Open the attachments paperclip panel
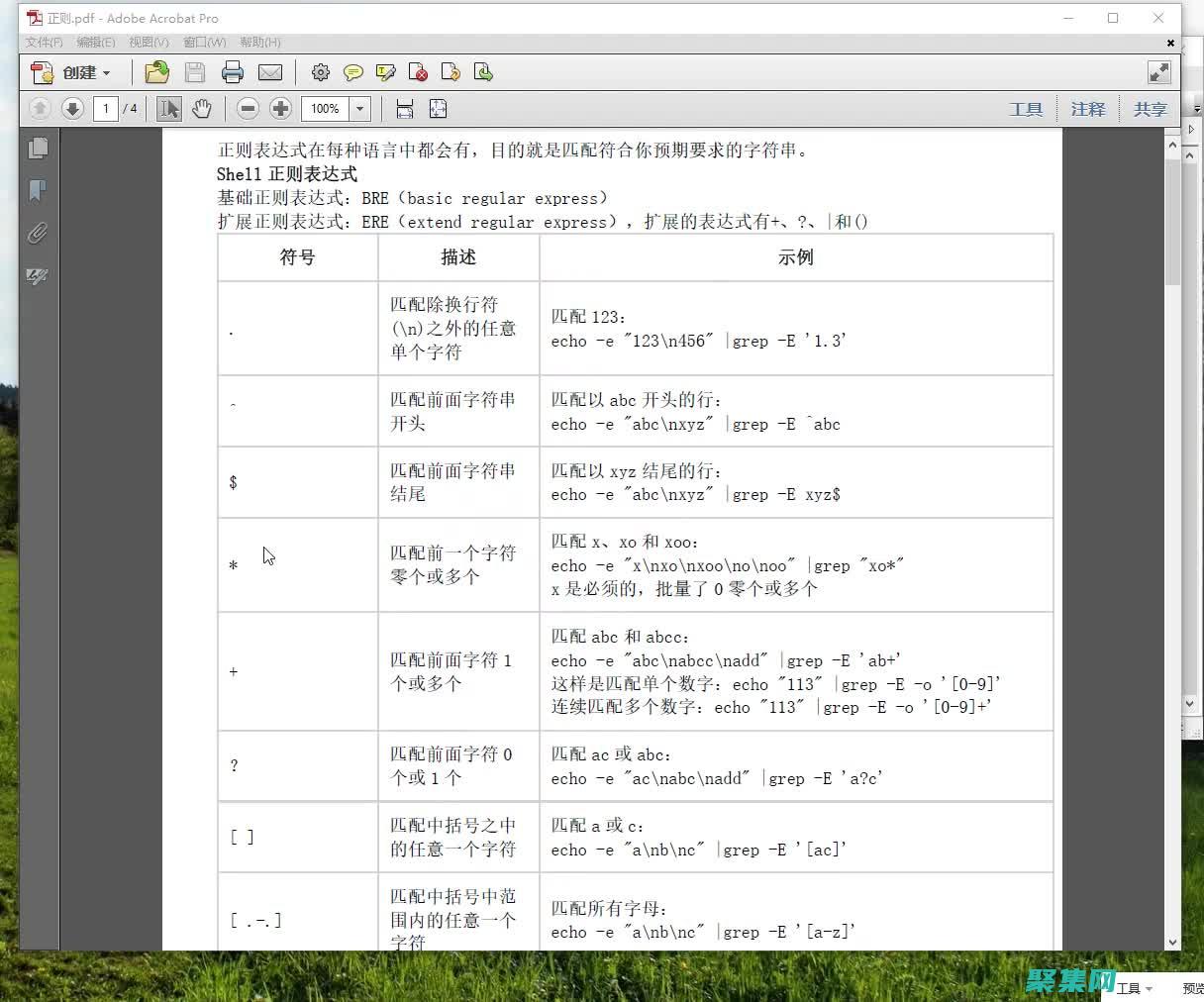 click(x=38, y=233)
